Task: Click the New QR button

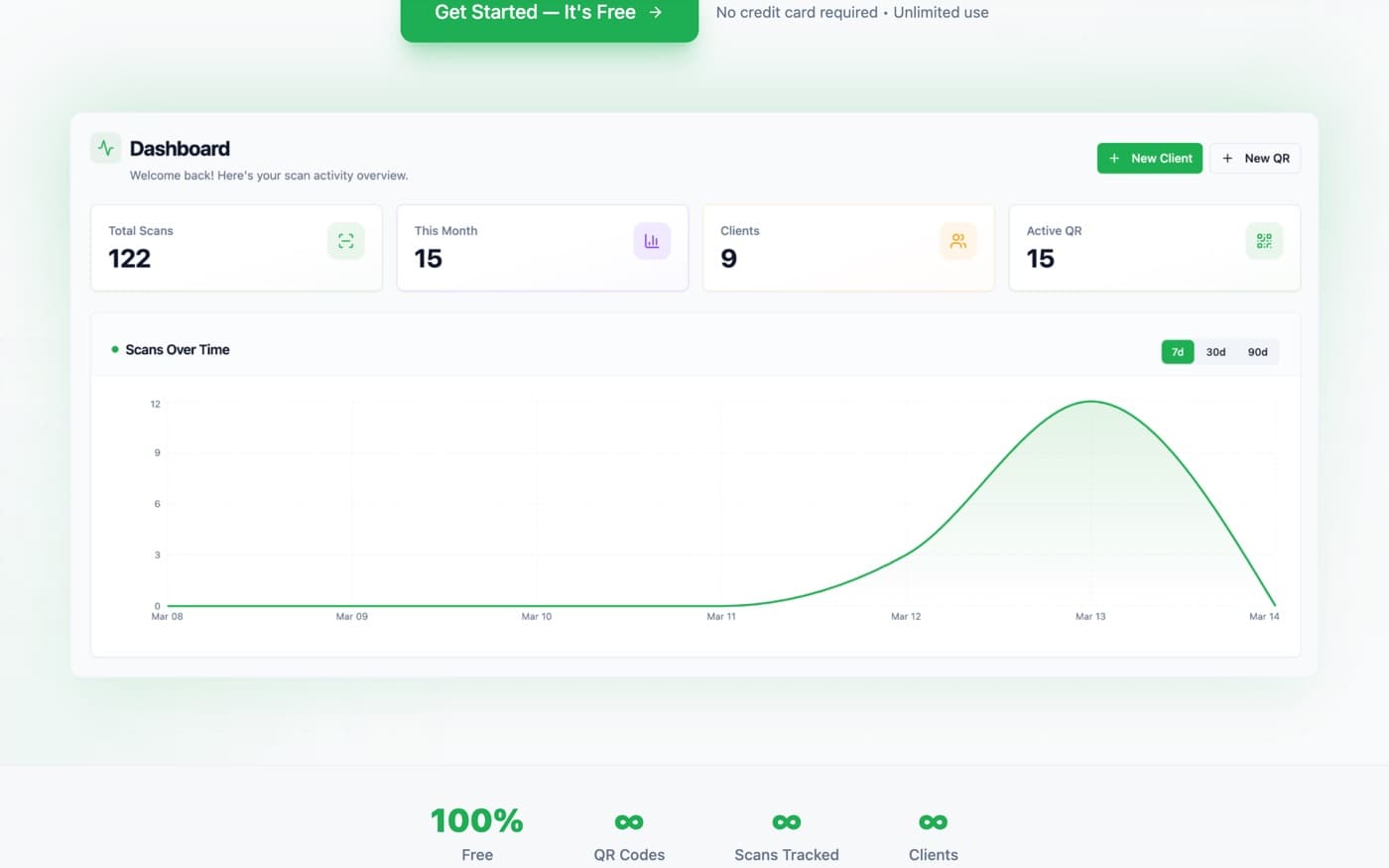Action: click(x=1255, y=159)
